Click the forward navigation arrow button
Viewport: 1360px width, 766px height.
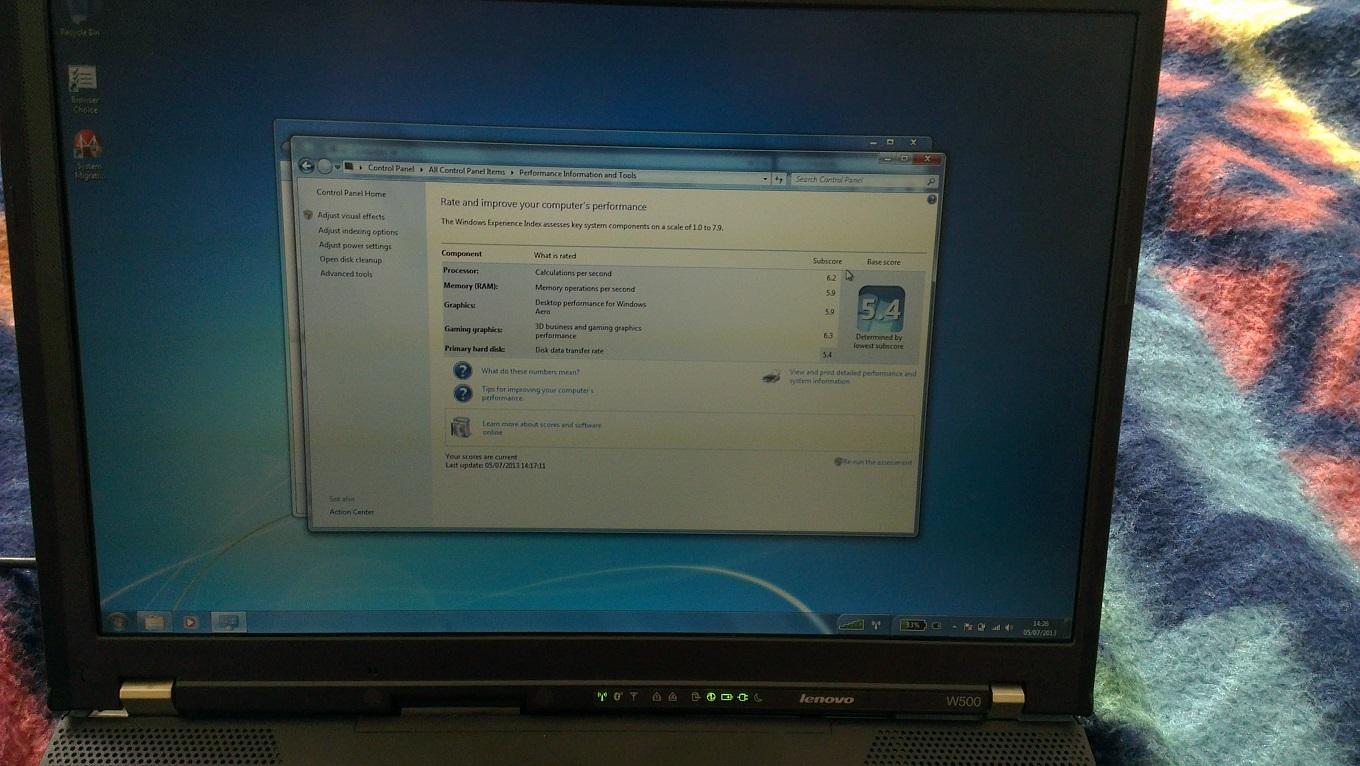(x=324, y=167)
